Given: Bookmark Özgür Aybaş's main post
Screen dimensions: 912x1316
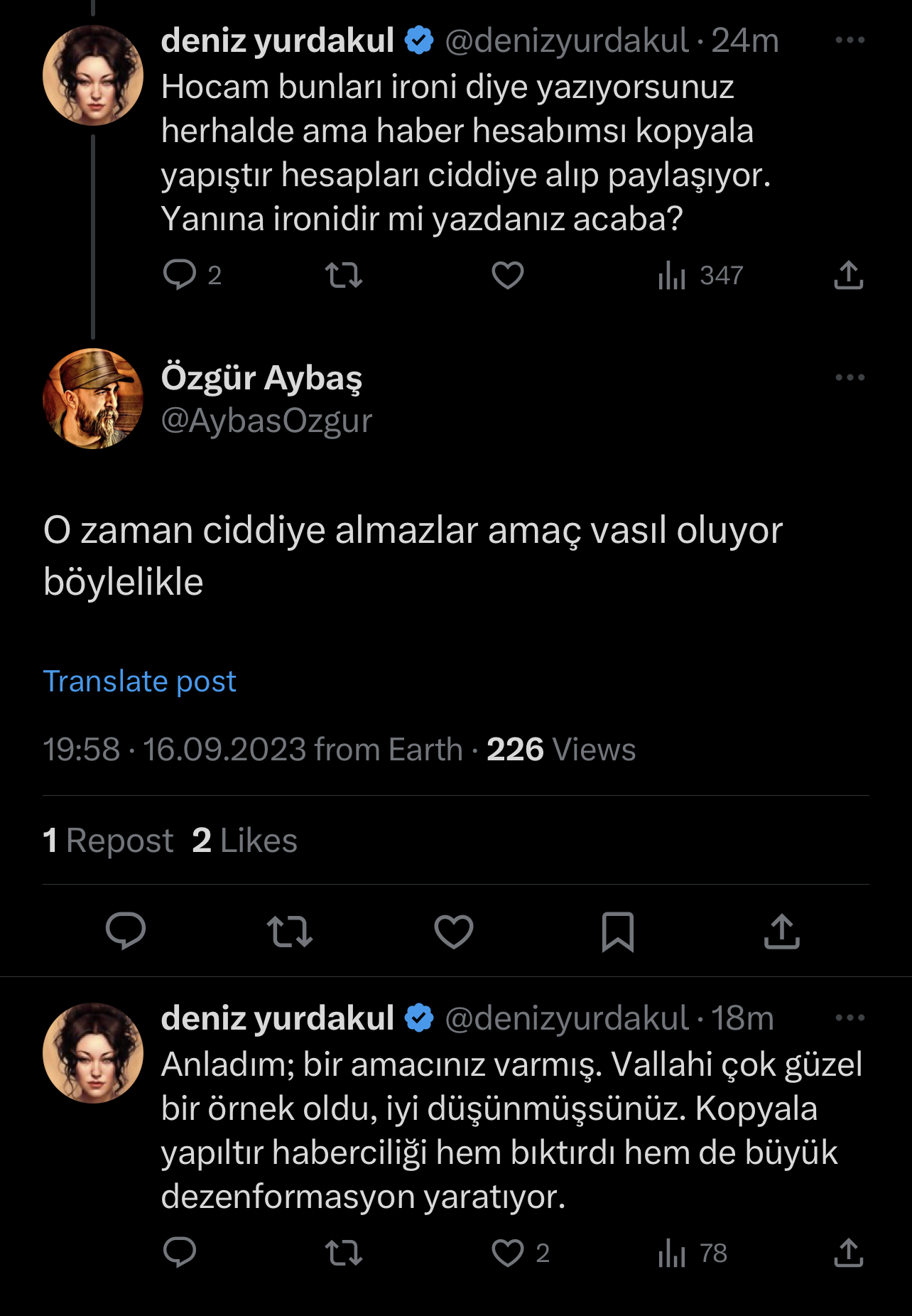Looking at the screenshot, I should tap(617, 931).
